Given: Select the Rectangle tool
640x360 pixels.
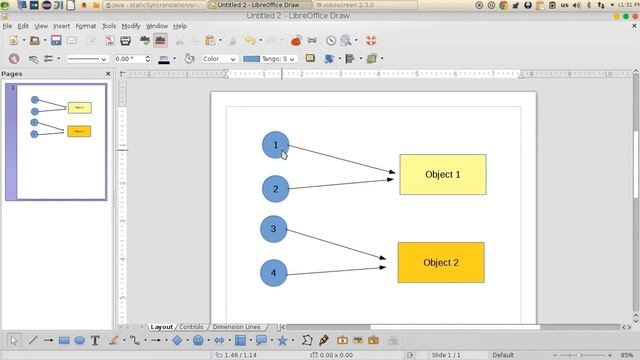Looking at the screenshot, I should tap(64, 340).
